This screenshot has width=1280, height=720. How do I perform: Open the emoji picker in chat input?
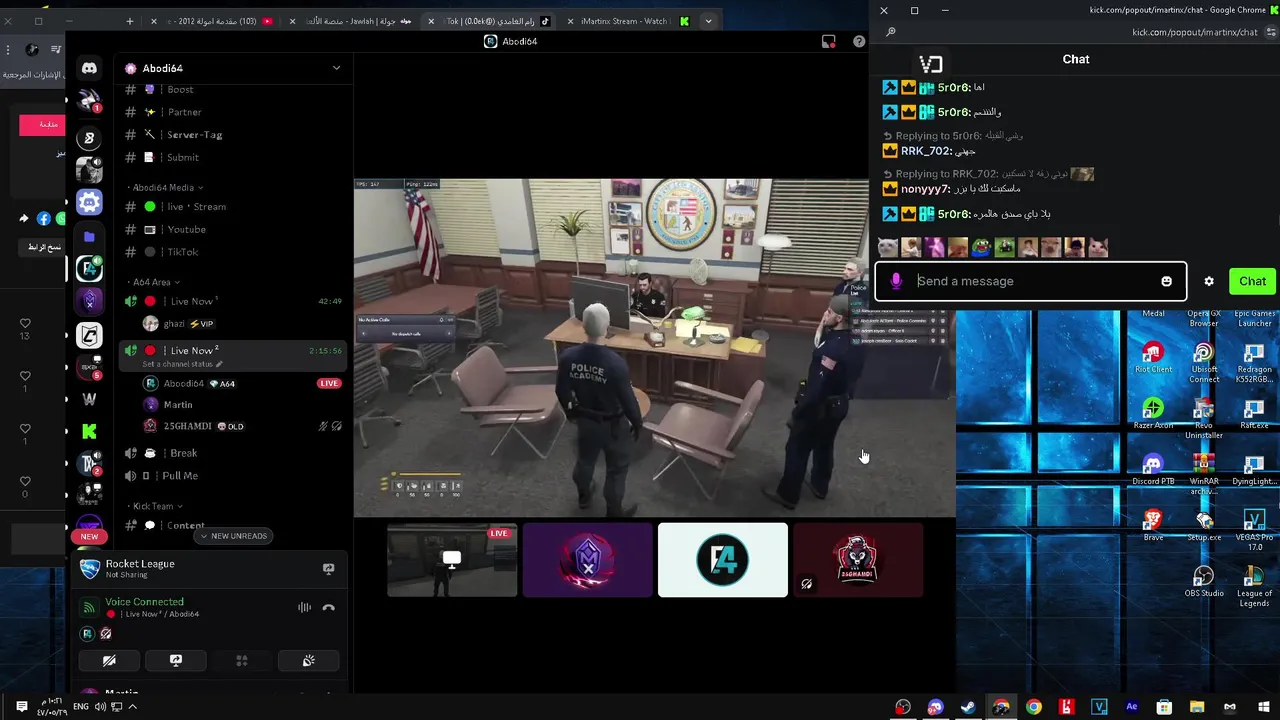(x=1166, y=281)
